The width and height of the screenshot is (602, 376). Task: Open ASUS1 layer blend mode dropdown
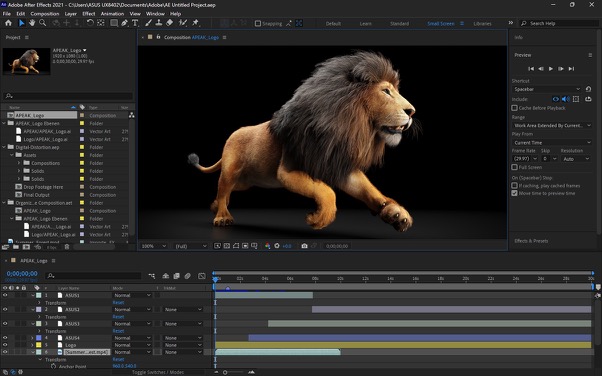click(132, 295)
